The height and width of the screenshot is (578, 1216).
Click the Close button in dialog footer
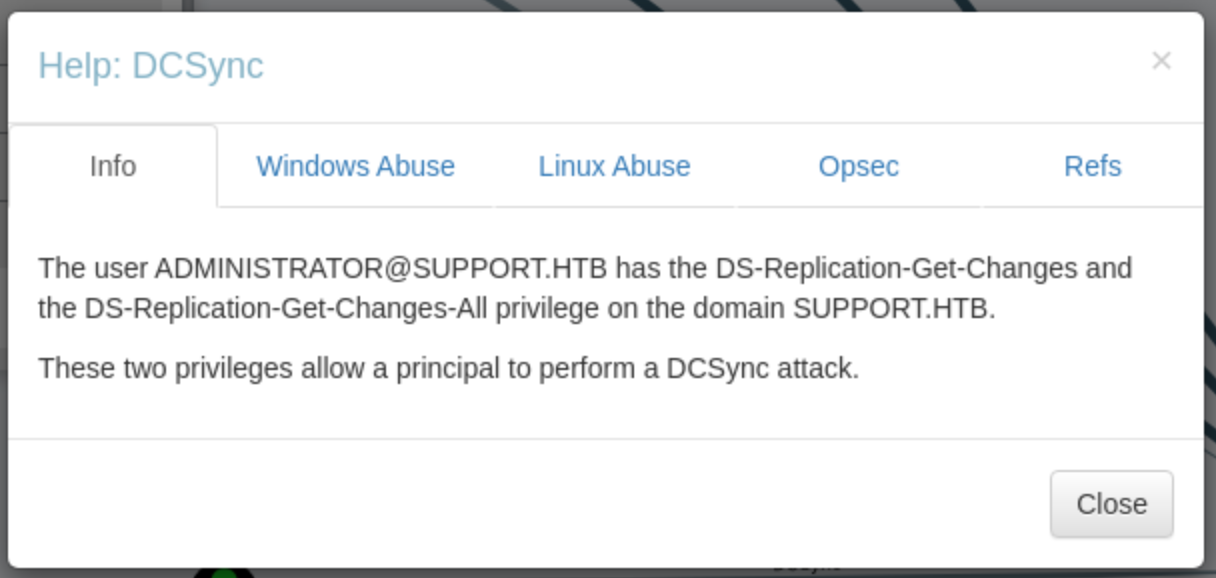1111,504
